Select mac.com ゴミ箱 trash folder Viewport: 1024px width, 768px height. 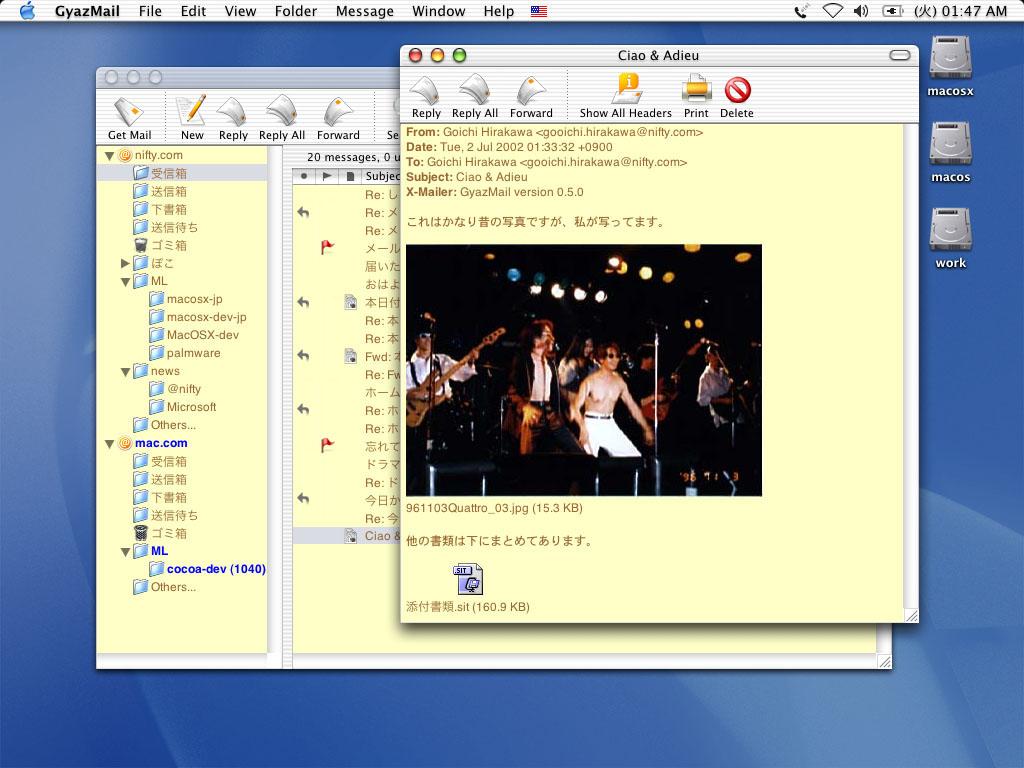161,534
